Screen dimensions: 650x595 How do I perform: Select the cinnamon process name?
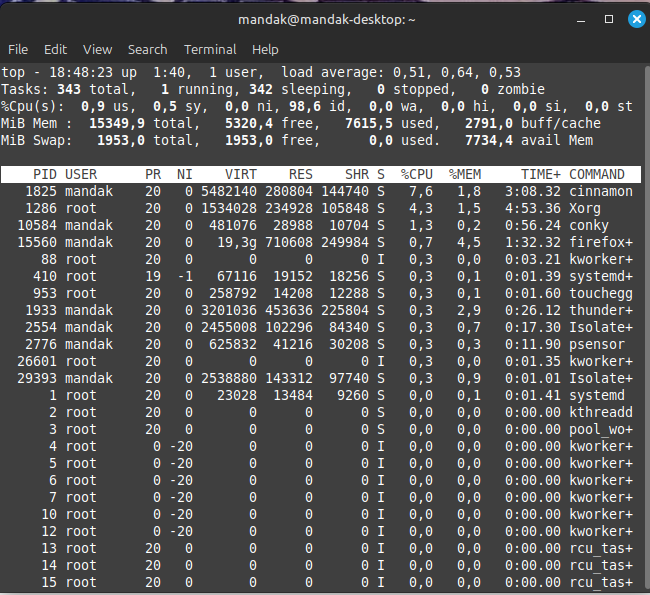(601, 192)
